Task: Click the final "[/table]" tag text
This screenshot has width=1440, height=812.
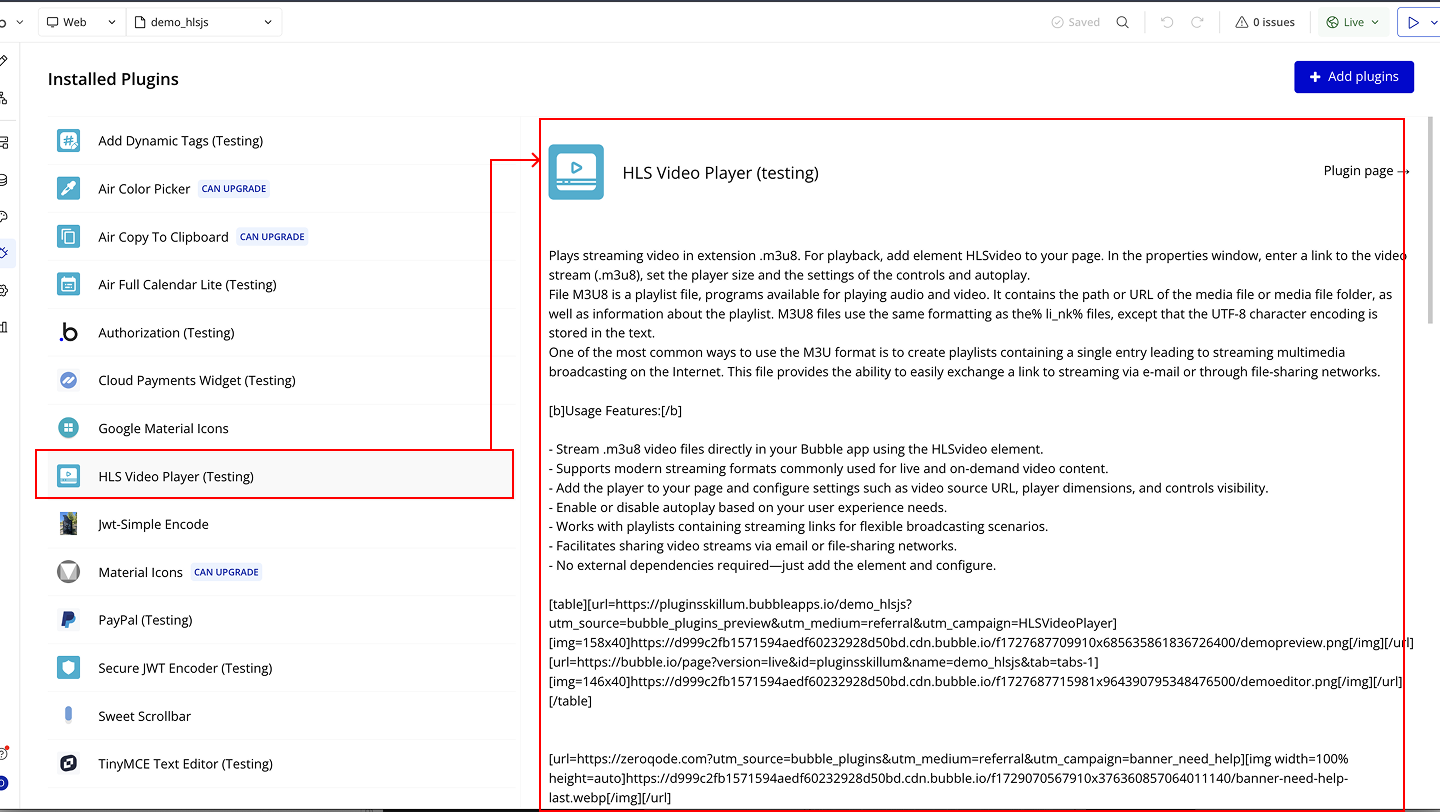Action: pos(570,700)
